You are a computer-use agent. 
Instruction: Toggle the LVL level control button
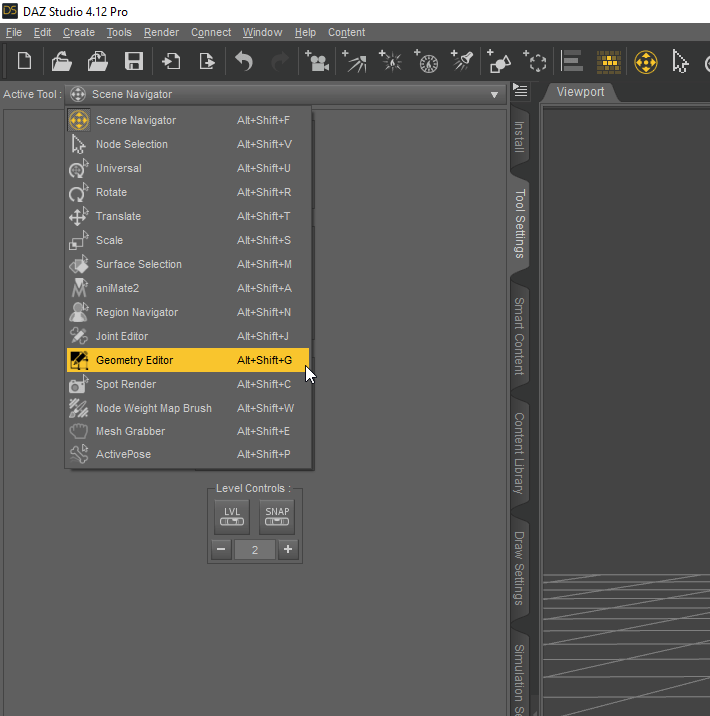(x=232, y=516)
